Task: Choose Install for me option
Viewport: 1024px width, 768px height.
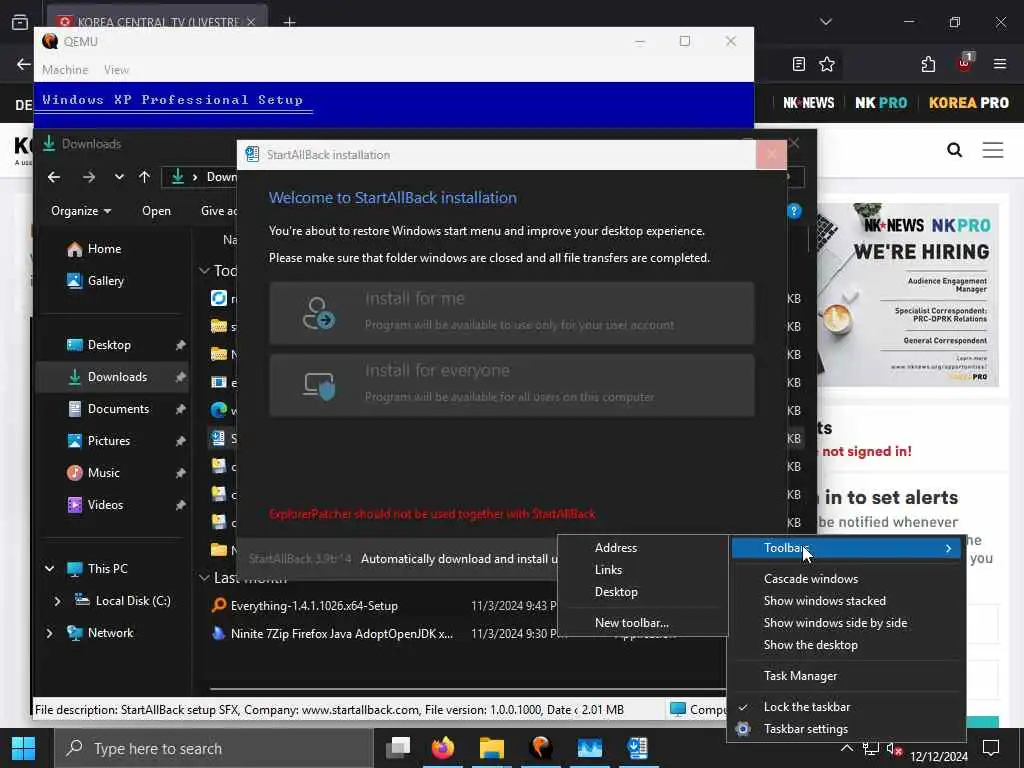Action: click(x=512, y=313)
